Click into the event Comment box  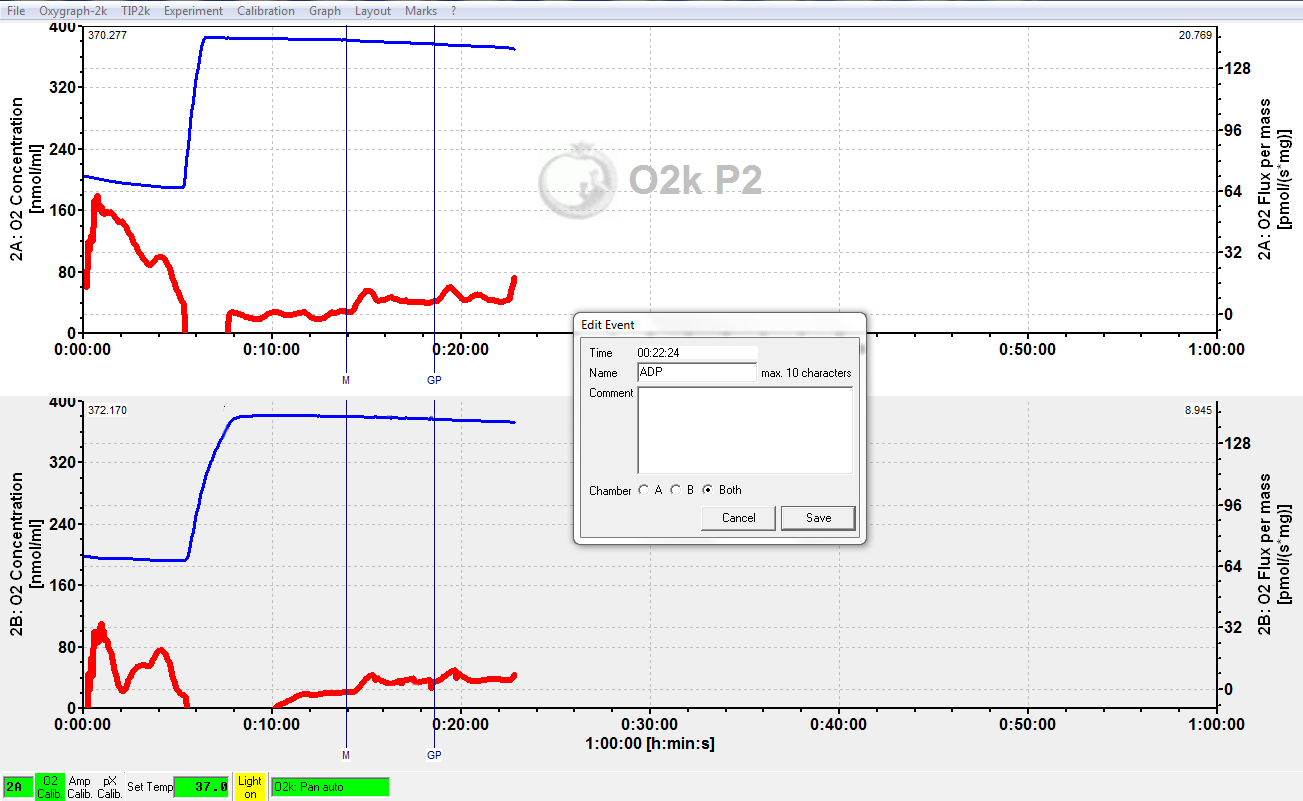745,430
